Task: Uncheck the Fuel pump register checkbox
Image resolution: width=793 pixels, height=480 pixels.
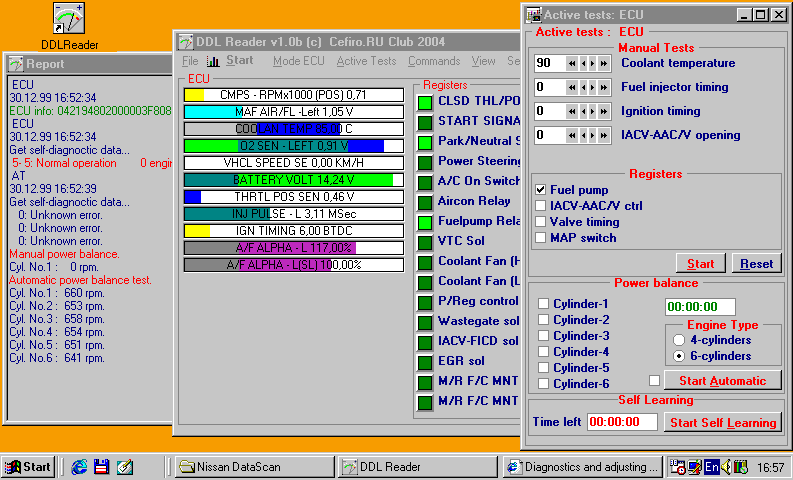Action: 541,190
